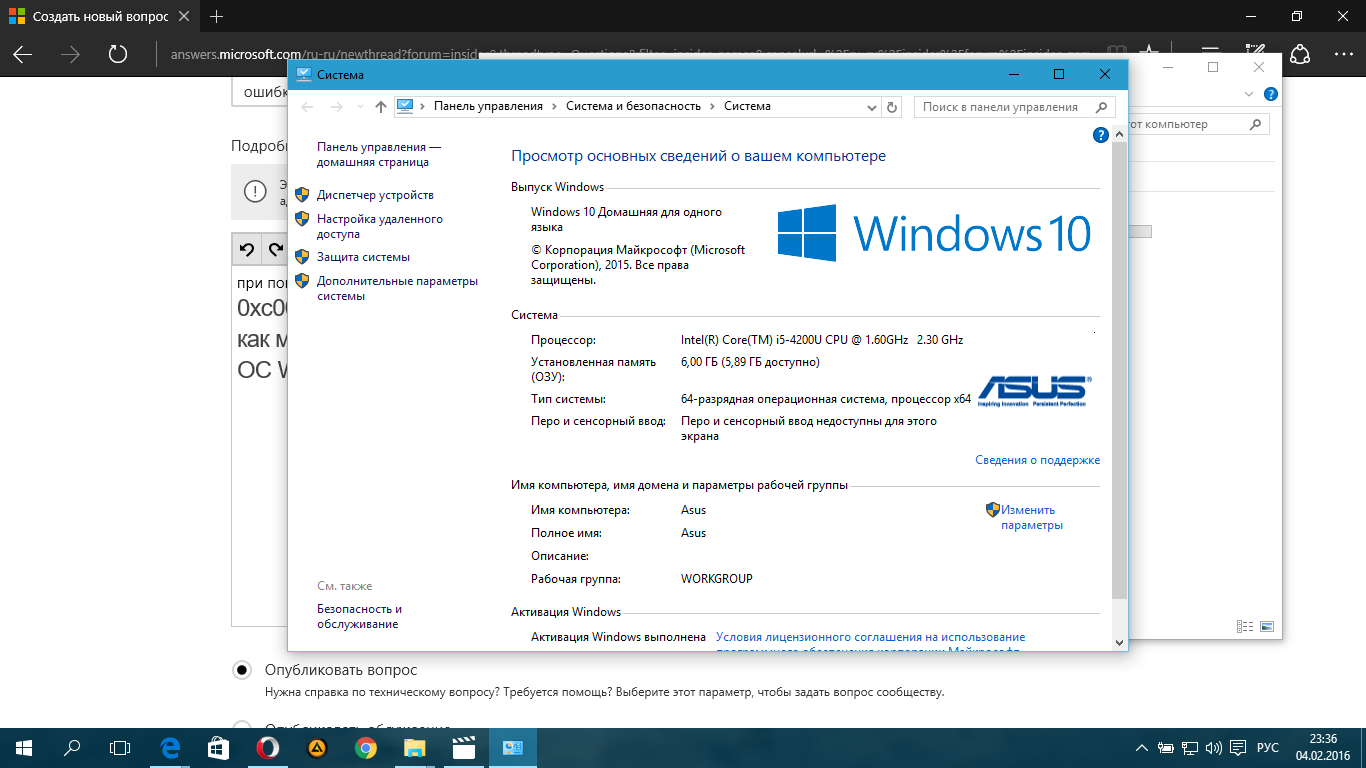Open Edge from taskbar

click(169, 747)
